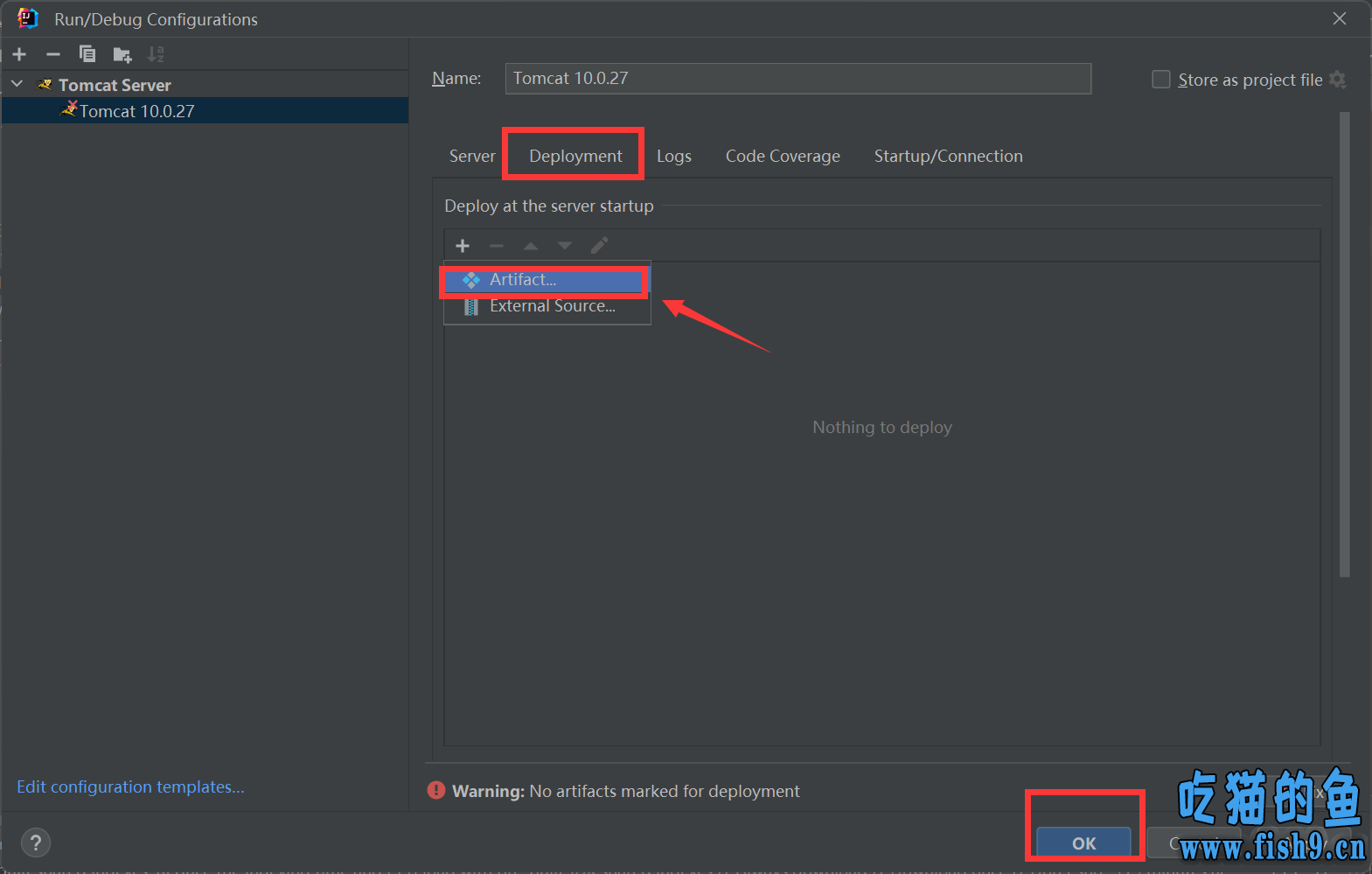1372x874 pixels.
Task: Click the add deployment plus button
Action: (x=463, y=246)
